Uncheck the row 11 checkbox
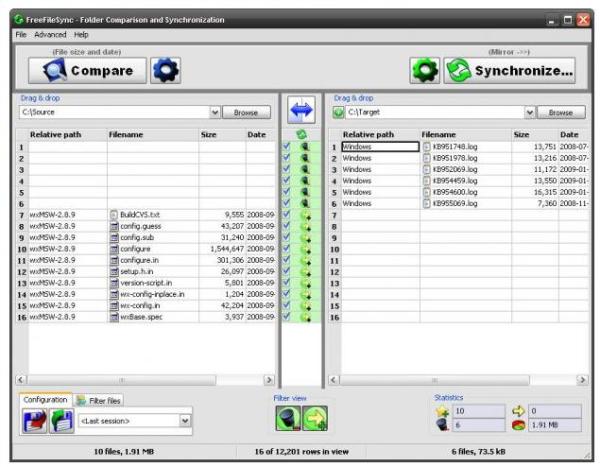 [x=286, y=260]
